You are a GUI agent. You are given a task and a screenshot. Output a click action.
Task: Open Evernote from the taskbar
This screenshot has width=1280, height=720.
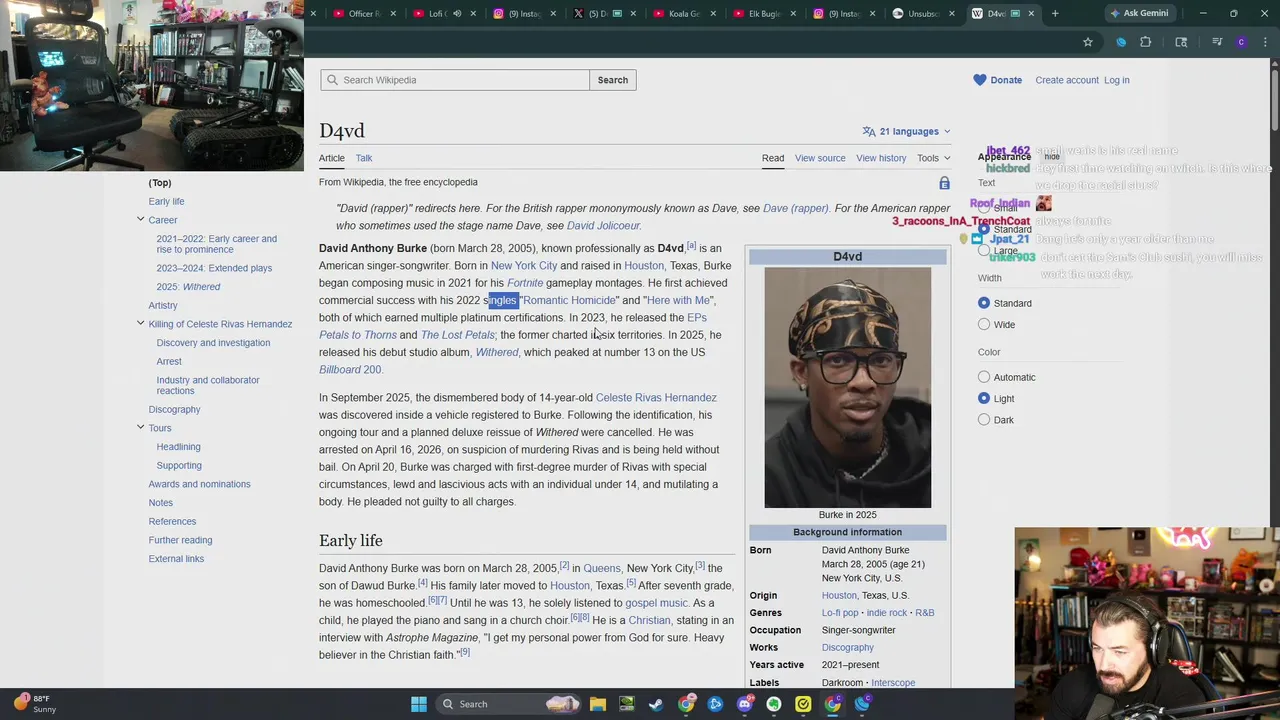[774, 704]
